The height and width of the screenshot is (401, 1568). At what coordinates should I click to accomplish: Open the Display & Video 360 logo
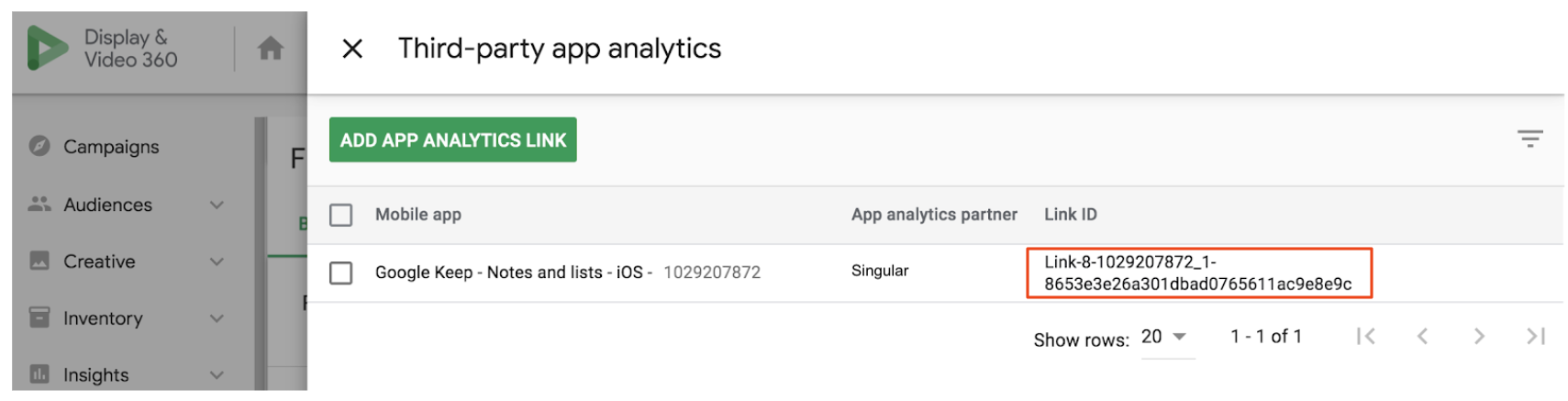pyautogui.click(x=102, y=49)
